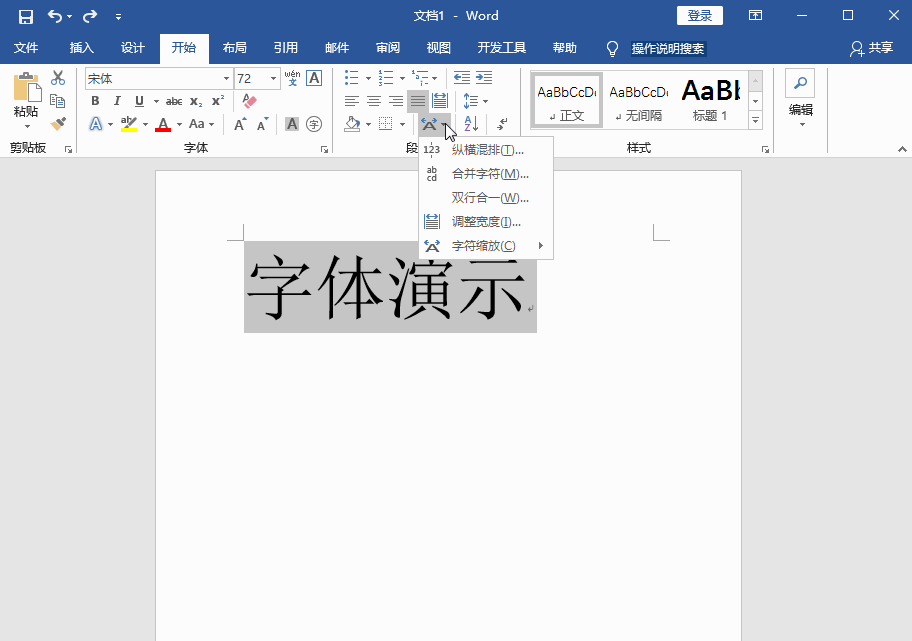Clear all formatting with the eraser icon
The height and width of the screenshot is (641, 912).
(x=248, y=100)
